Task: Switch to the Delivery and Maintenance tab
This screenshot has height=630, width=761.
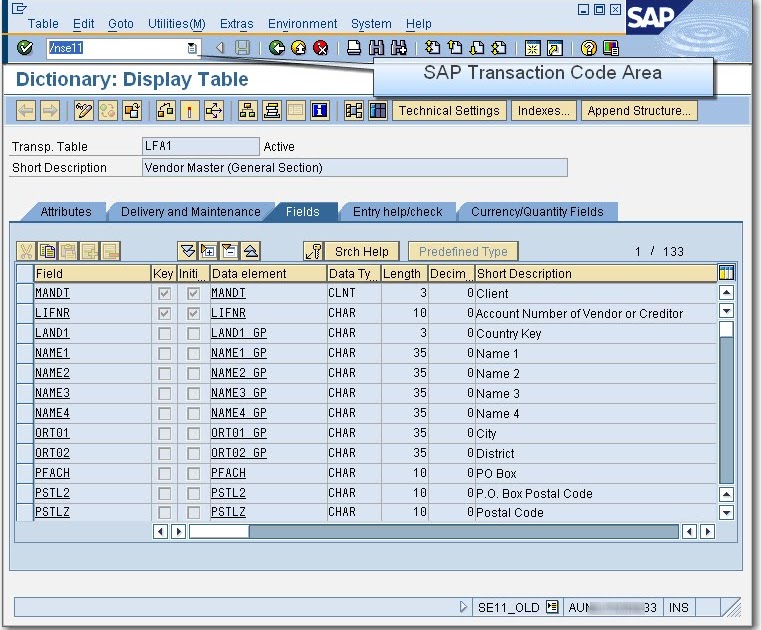Action: click(x=191, y=212)
